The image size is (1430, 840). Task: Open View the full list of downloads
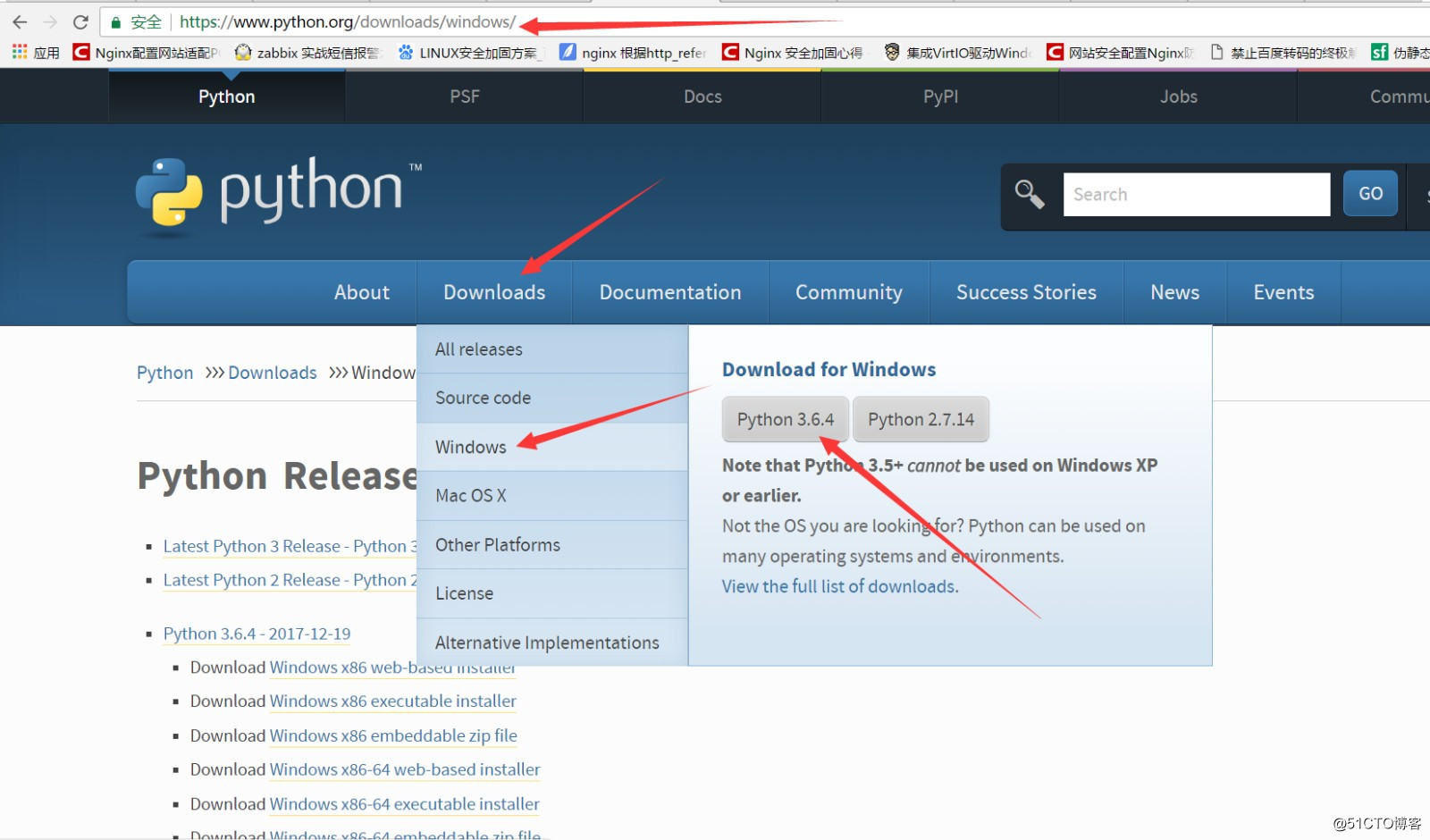pyautogui.click(x=840, y=586)
